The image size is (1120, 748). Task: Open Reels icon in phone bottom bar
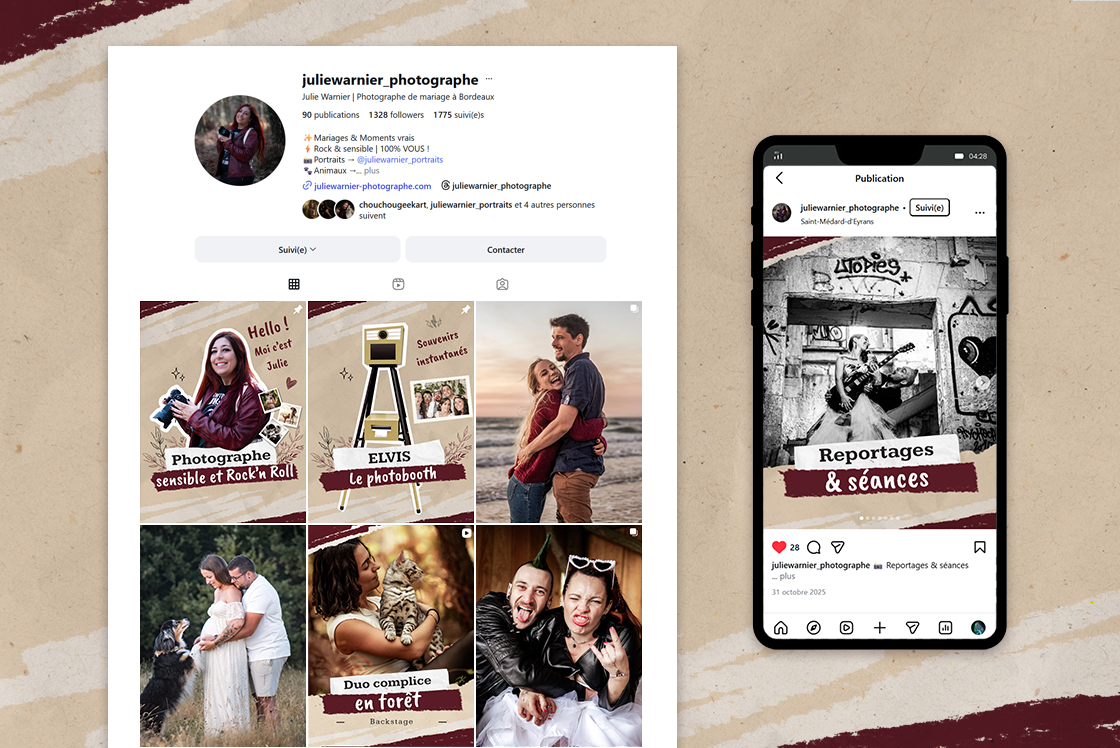[846, 628]
